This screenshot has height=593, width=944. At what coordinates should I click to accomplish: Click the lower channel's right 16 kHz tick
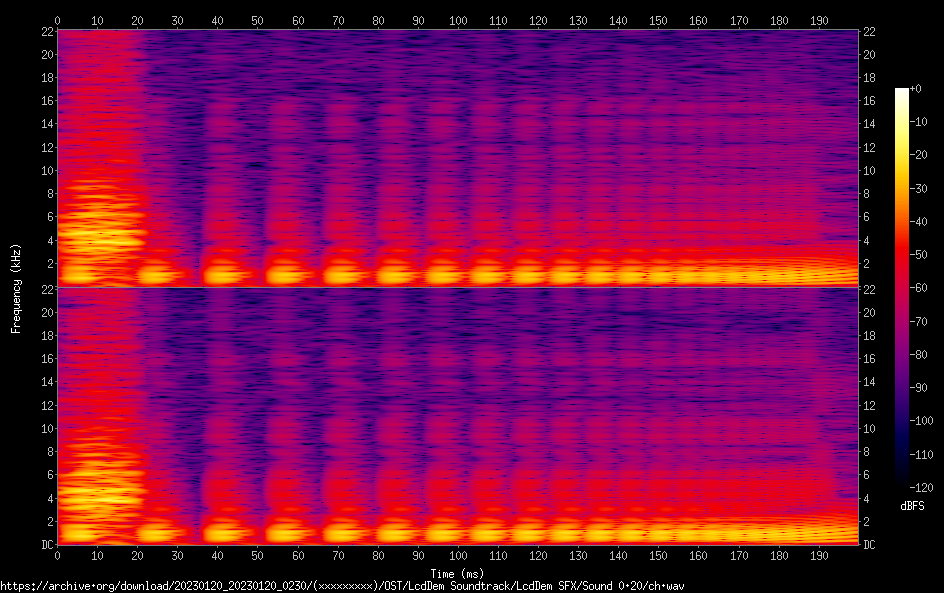coord(869,359)
